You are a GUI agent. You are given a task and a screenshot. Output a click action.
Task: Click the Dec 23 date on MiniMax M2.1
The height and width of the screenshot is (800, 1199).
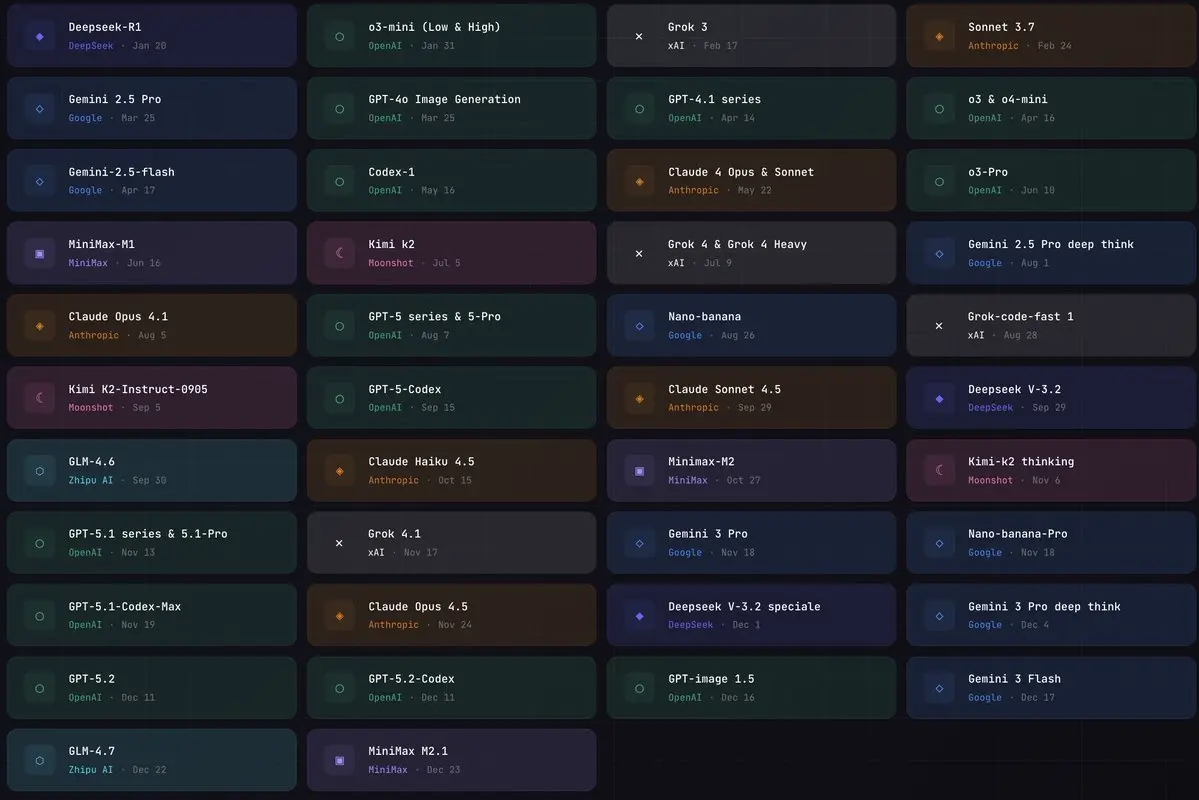point(443,770)
